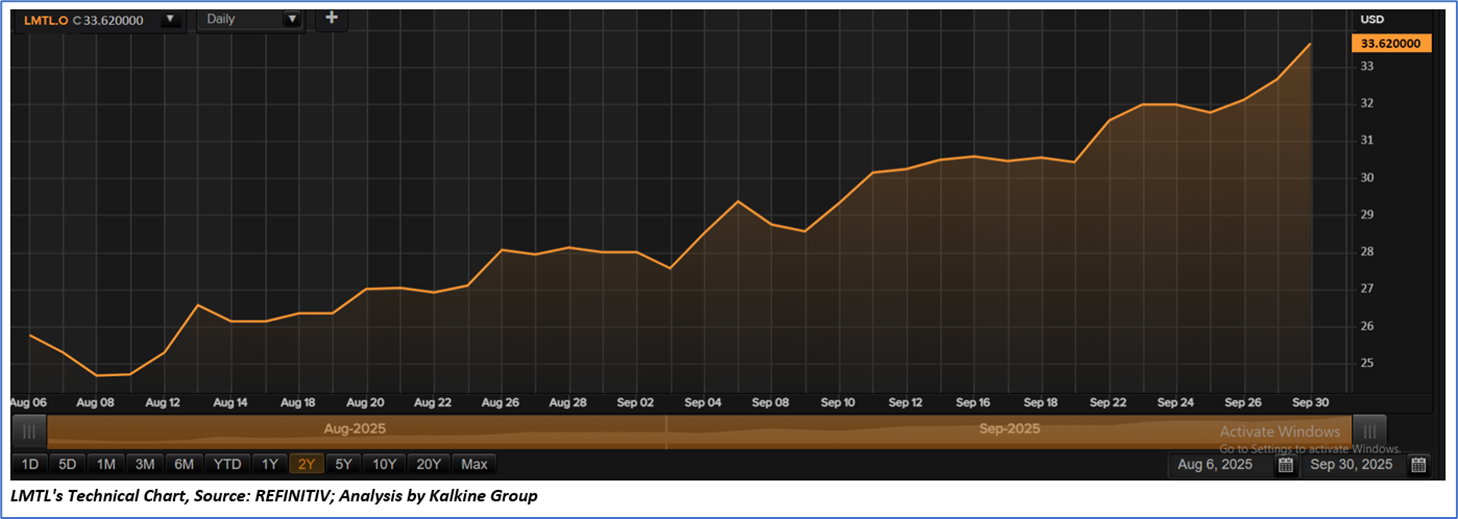Select the highlighted 2Y time range
This screenshot has width=1458, height=519.
pos(305,464)
